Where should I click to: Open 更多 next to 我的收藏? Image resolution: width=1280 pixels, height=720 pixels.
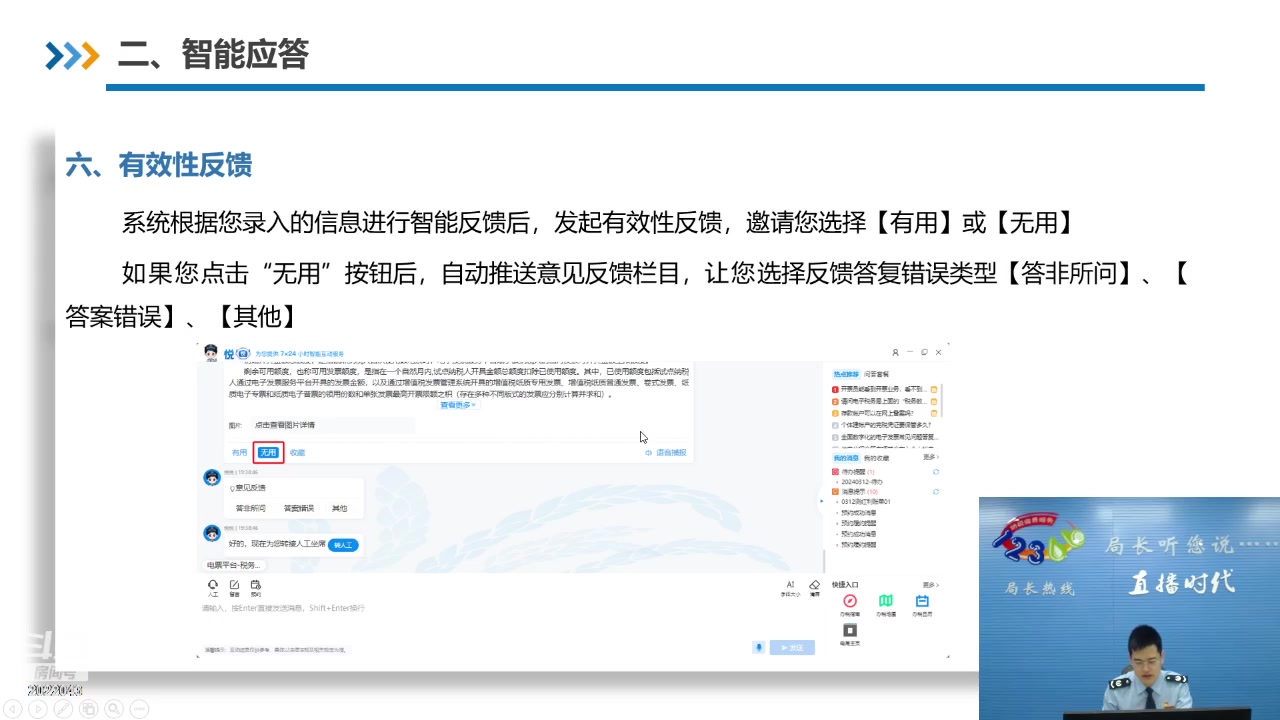(931, 457)
